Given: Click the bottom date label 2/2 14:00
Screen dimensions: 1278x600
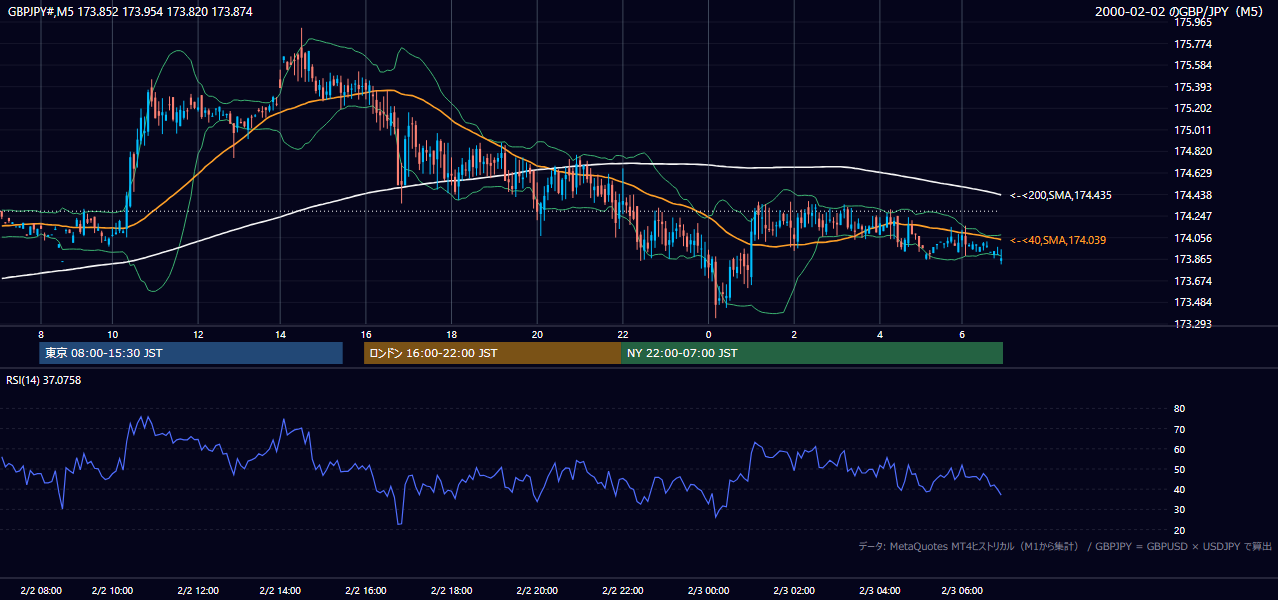Looking at the screenshot, I should tap(280, 590).
